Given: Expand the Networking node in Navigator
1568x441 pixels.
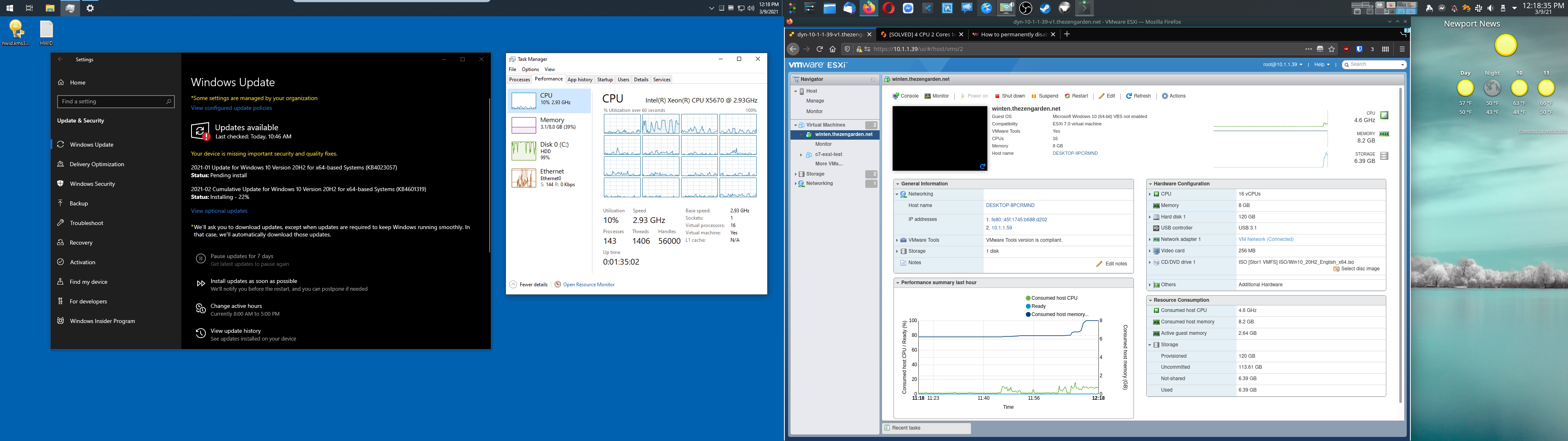Looking at the screenshot, I should point(795,183).
